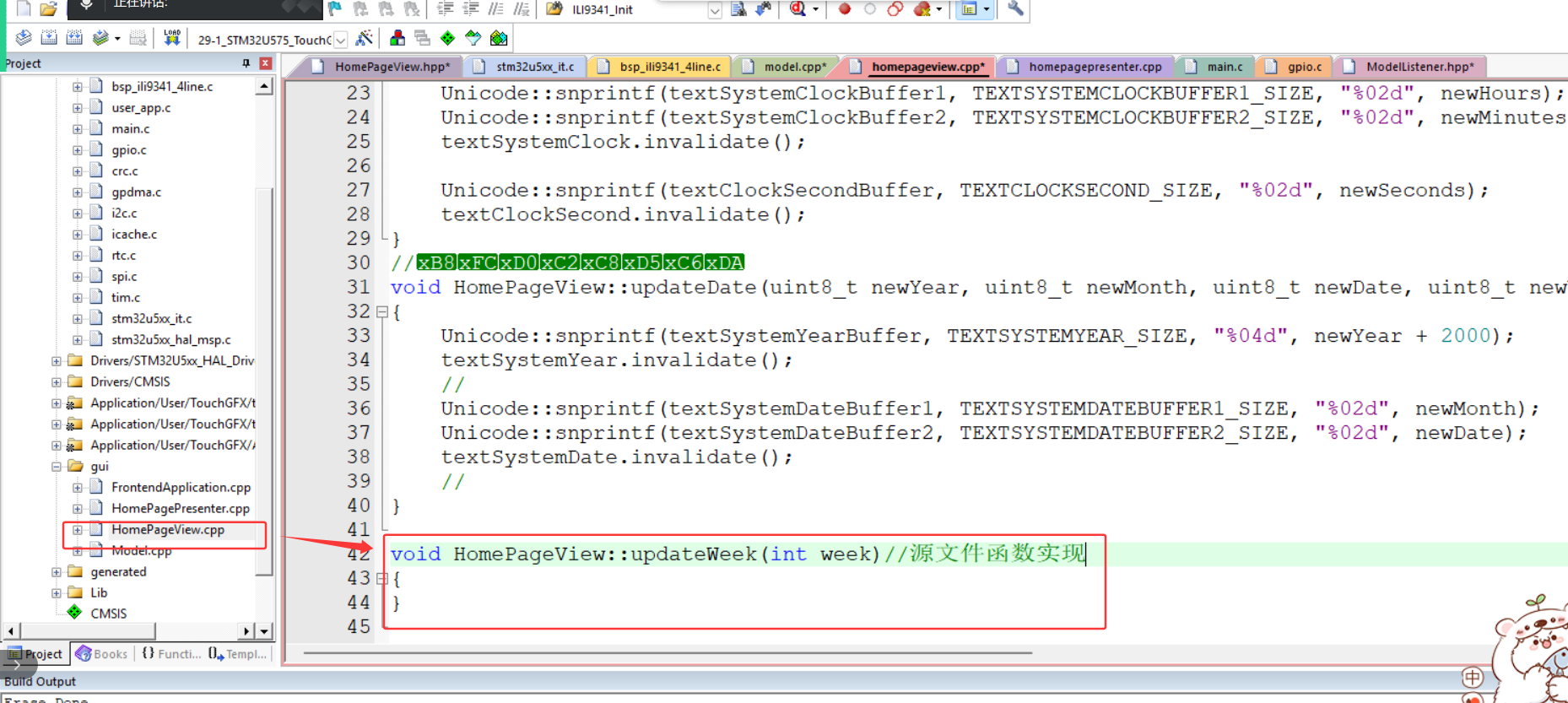Collapse the updateDate function at line 32
The image size is (1568, 703).
pyautogui.click(x=381, y=311)
